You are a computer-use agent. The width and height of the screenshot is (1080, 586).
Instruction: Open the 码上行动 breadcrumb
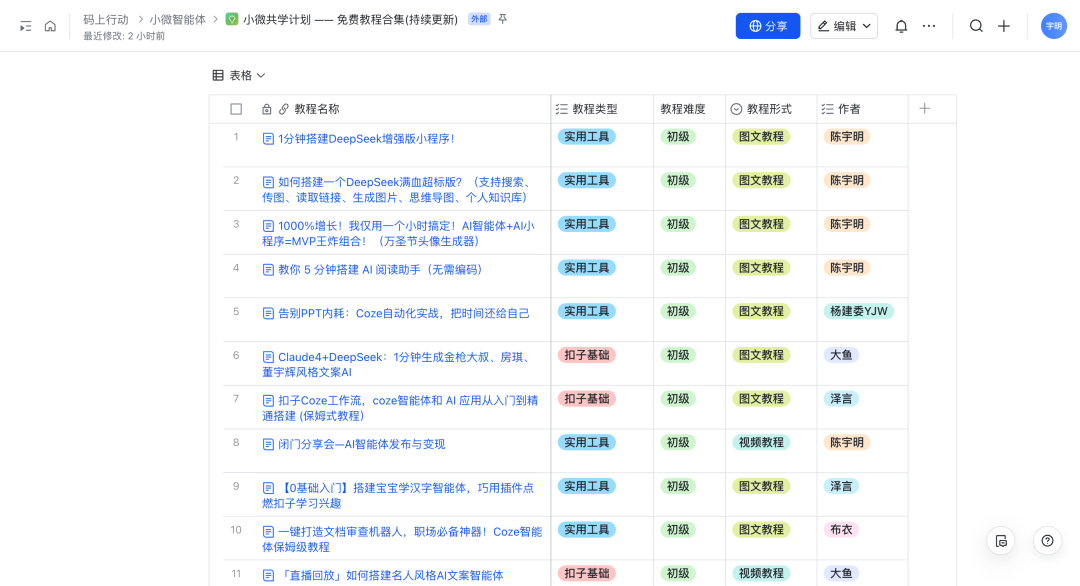[106, 19]
